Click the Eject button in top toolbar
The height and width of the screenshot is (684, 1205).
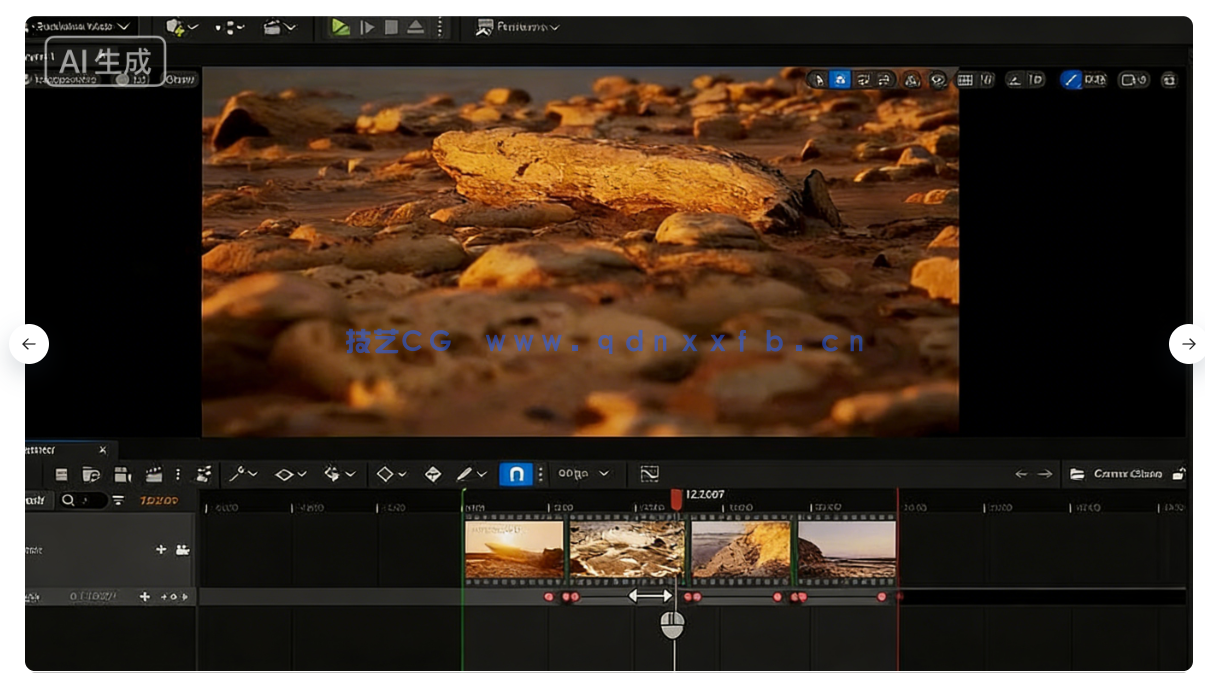pos(416,28)
